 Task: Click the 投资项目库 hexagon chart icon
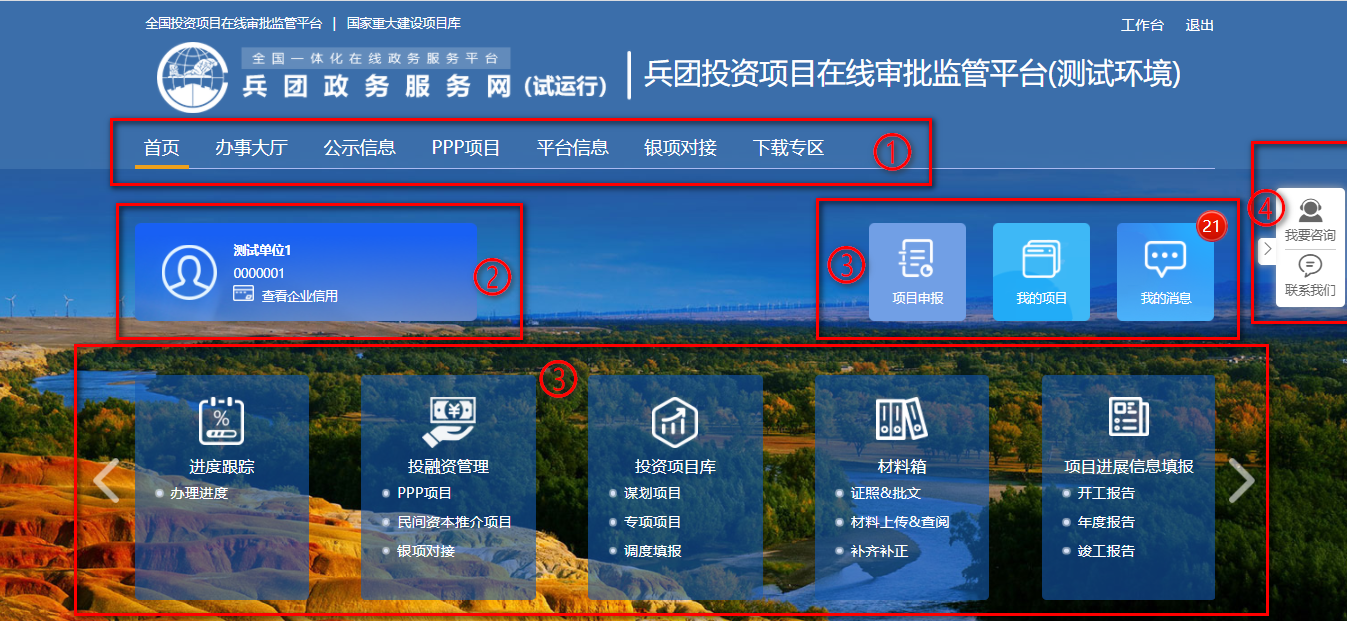675,421
